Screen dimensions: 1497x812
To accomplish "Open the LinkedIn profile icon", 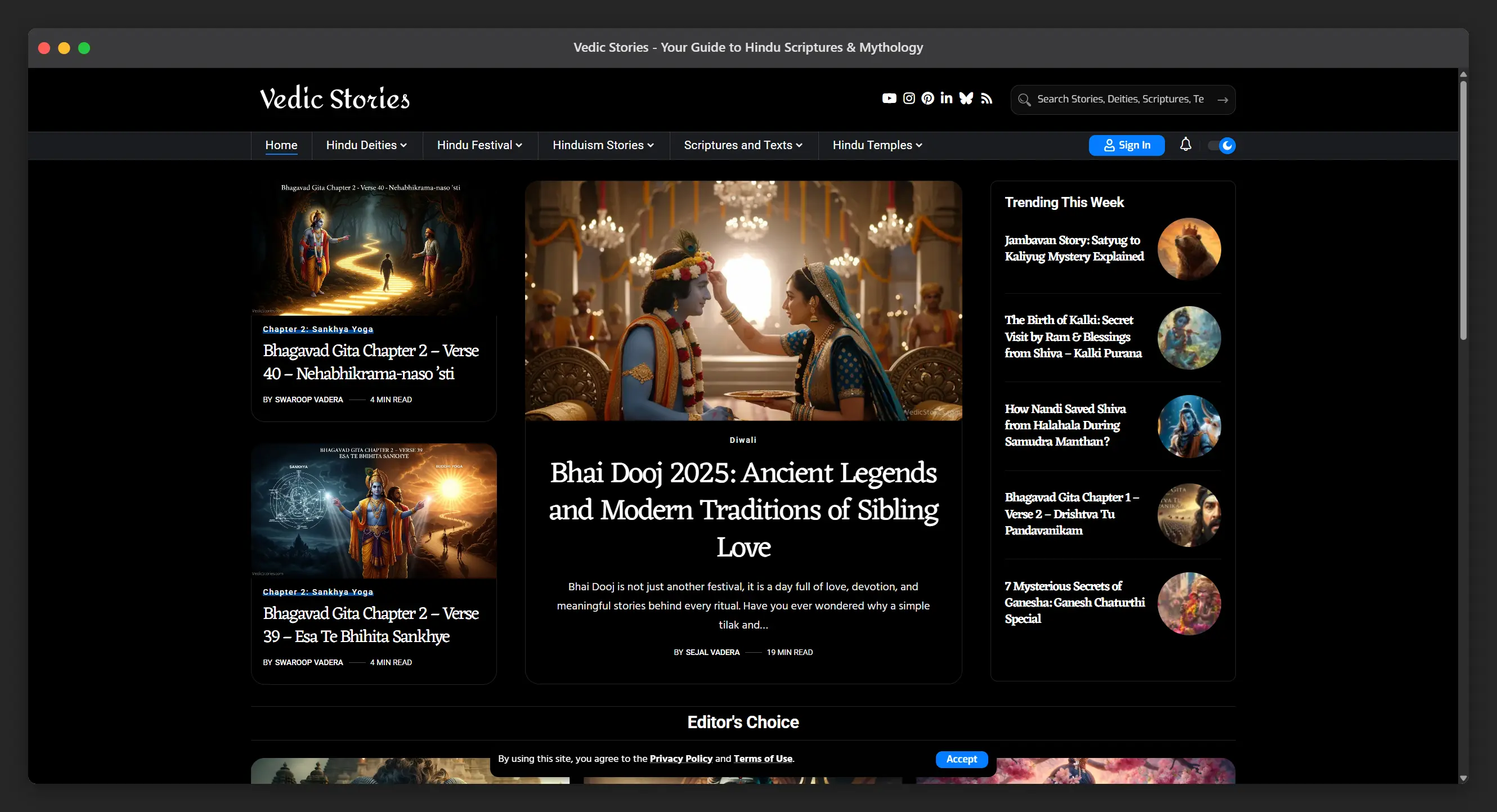I will pyautogui.click(x=947, y=98).
